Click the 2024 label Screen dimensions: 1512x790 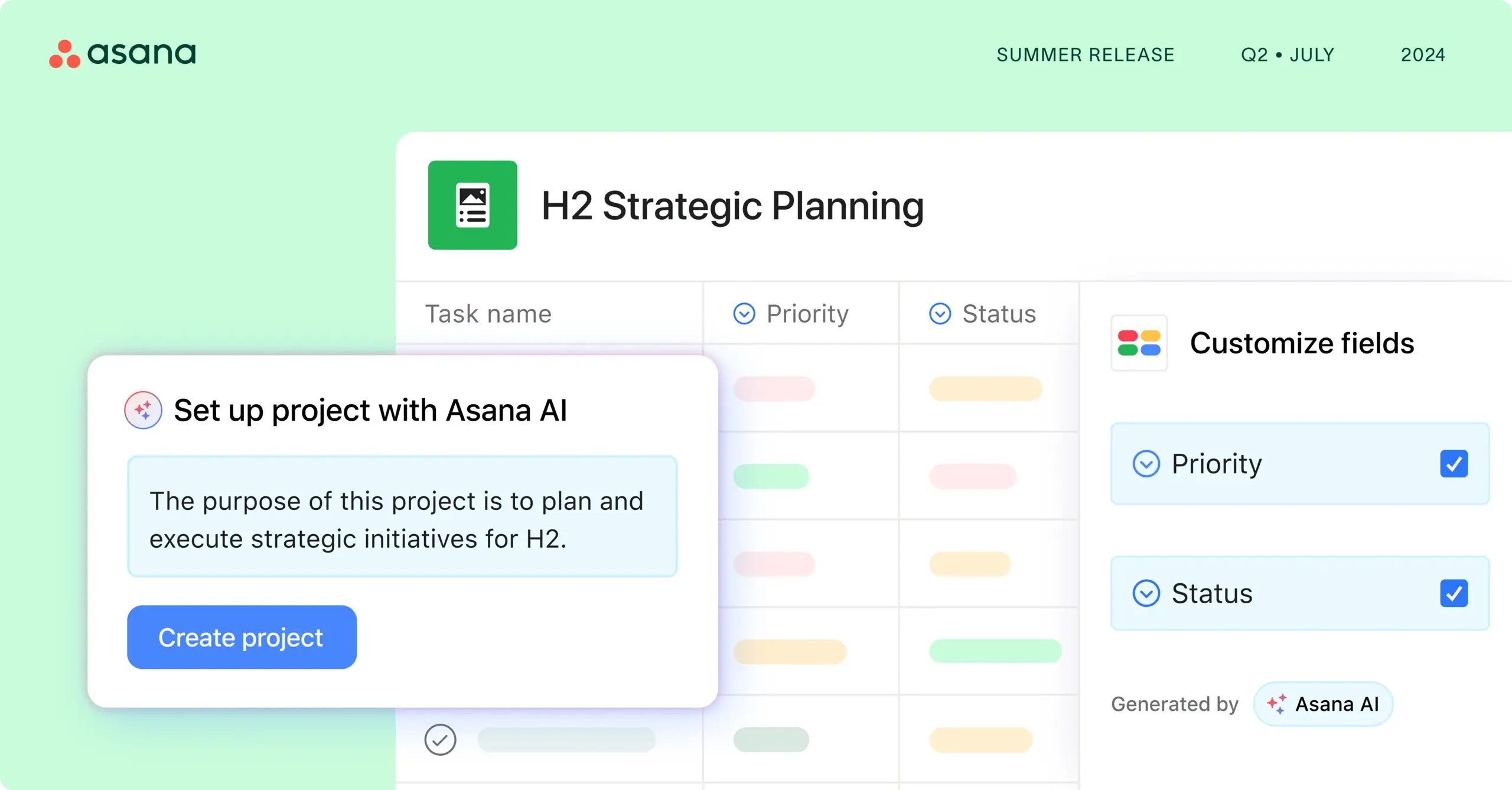[x=1423, y=54]
